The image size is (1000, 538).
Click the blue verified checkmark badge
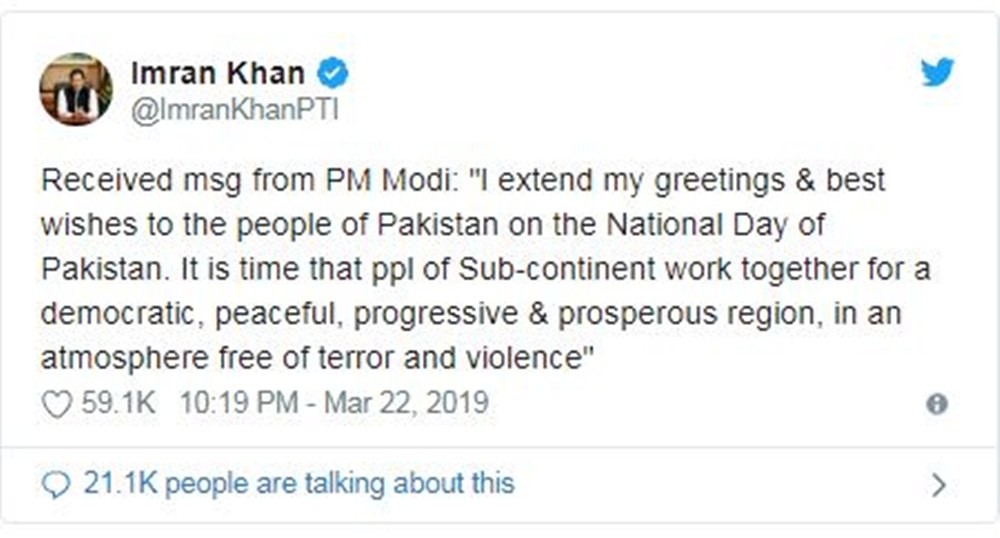tap(333, 73)
